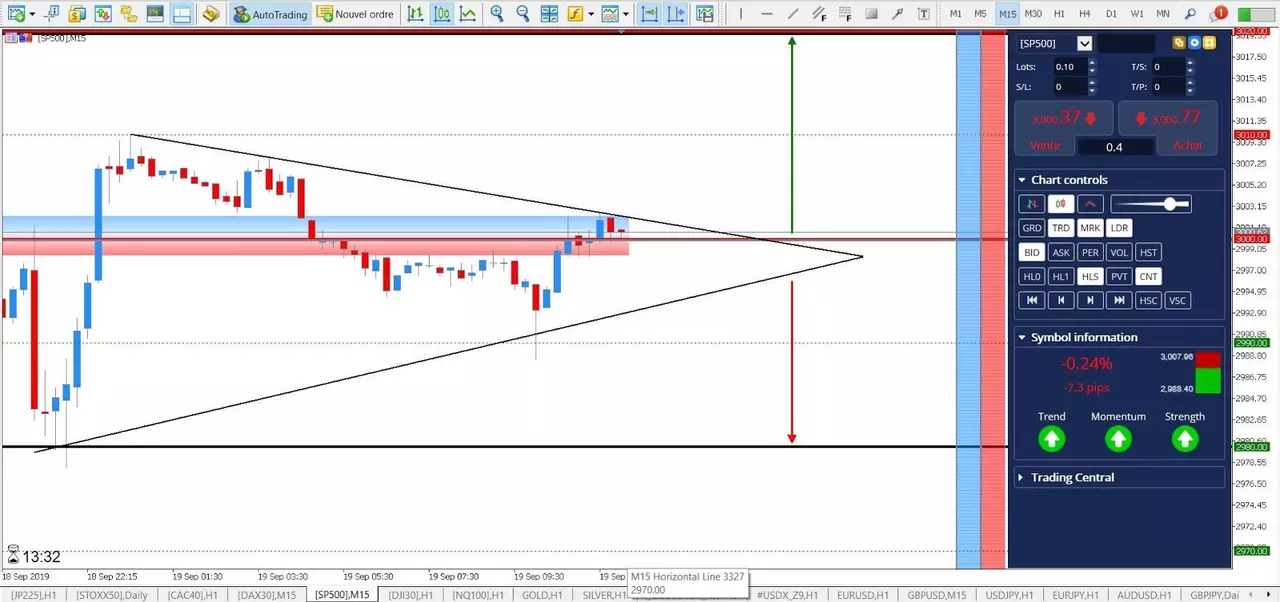The image size is (1280, 602).
Task: Zoom in on the chart
Action: pos(497,14)
